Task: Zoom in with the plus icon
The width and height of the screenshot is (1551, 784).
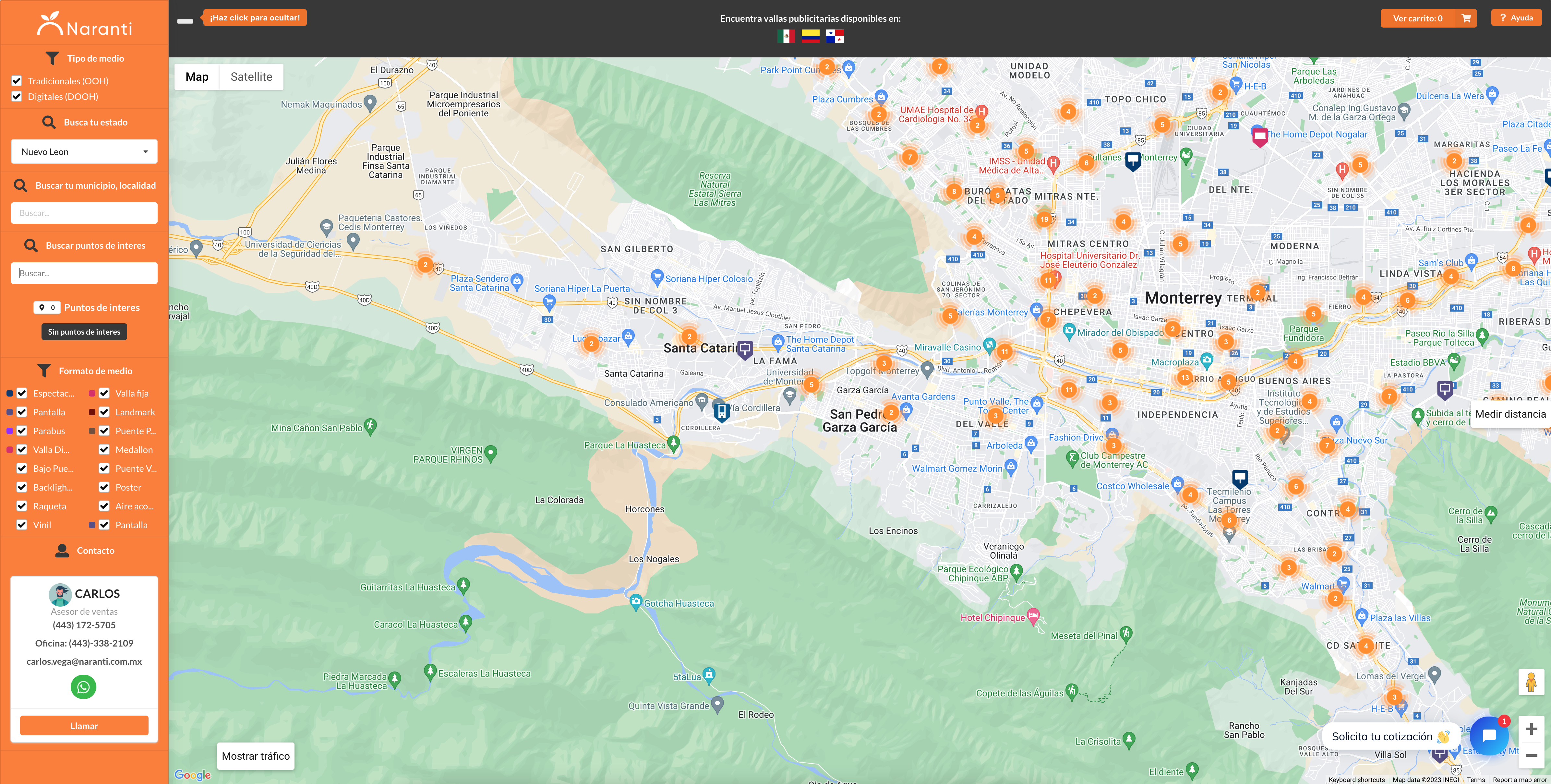Action: [x=1531, y=729]
